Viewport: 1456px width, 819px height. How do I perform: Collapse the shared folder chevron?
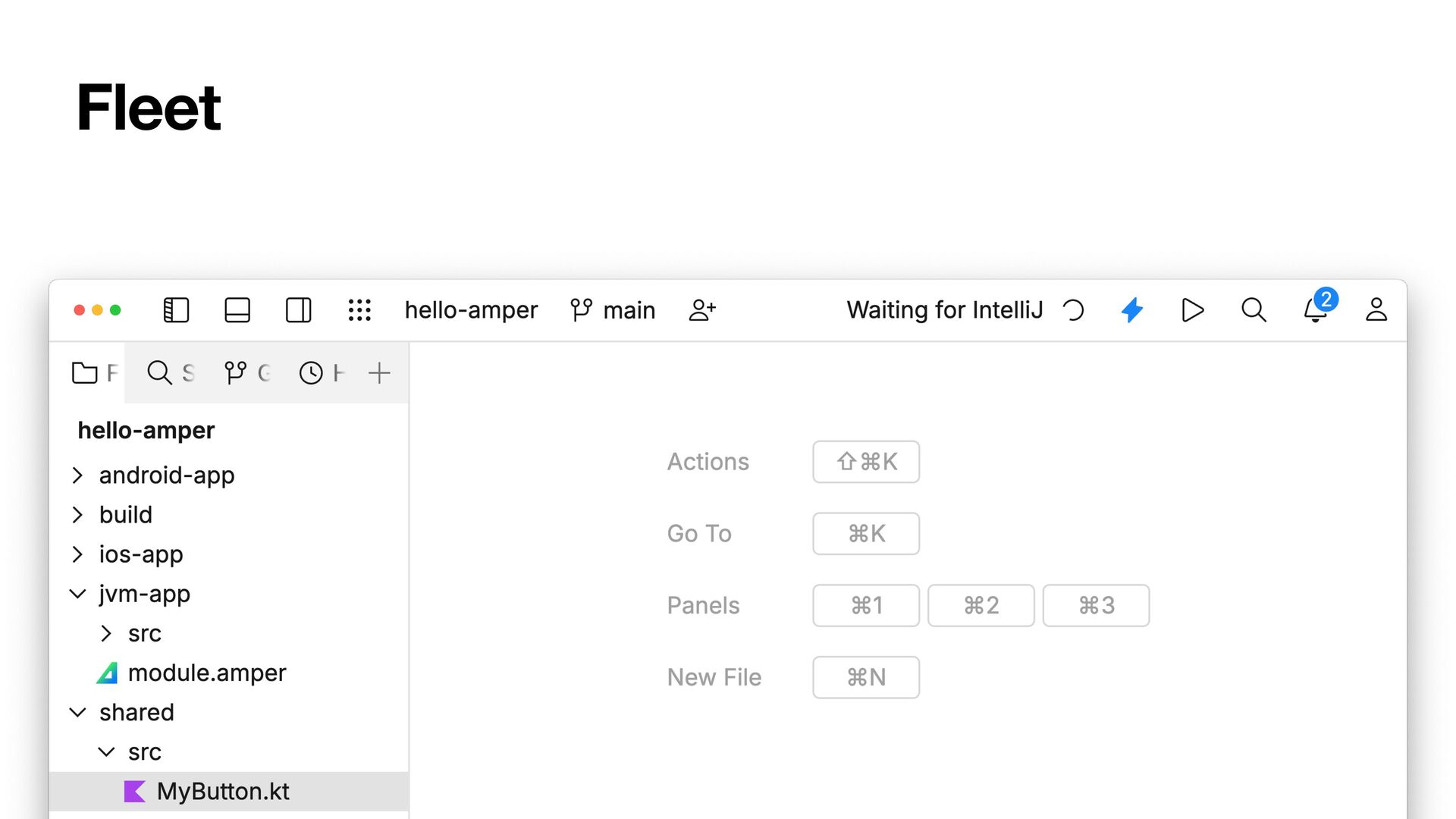point(77,712)
